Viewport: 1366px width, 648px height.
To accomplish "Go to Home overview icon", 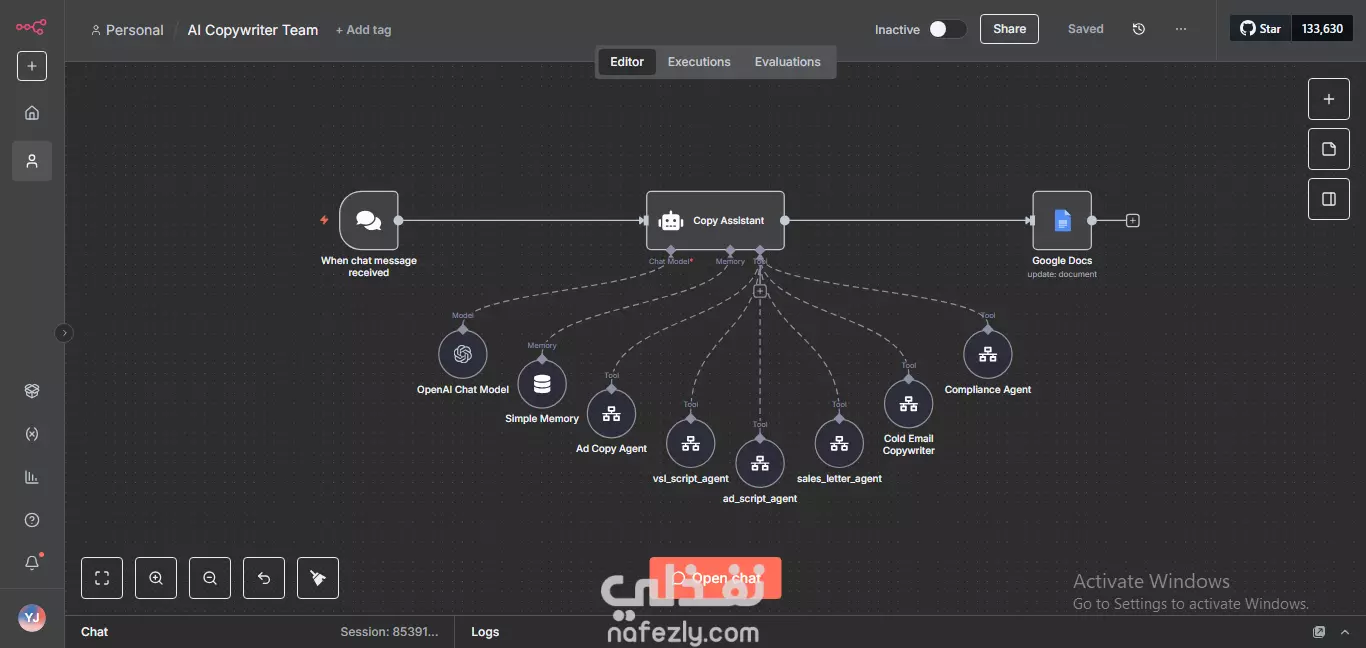I will point(32,113).
